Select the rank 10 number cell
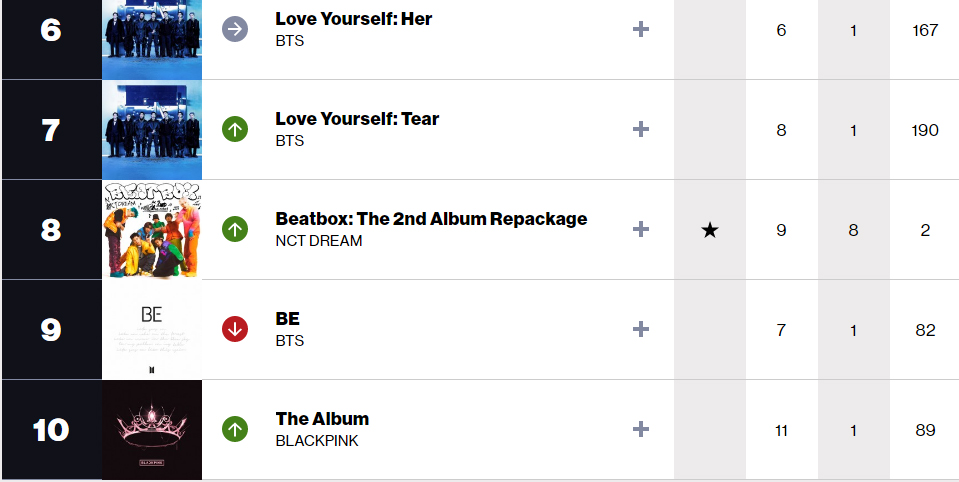959x482 pixels. [51, 429]
